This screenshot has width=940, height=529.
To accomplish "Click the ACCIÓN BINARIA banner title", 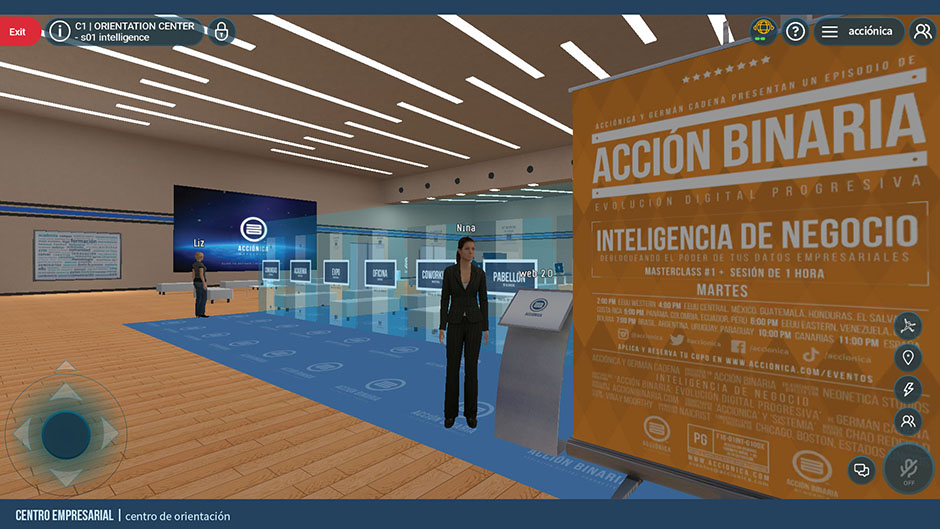I will click(758, 141).
